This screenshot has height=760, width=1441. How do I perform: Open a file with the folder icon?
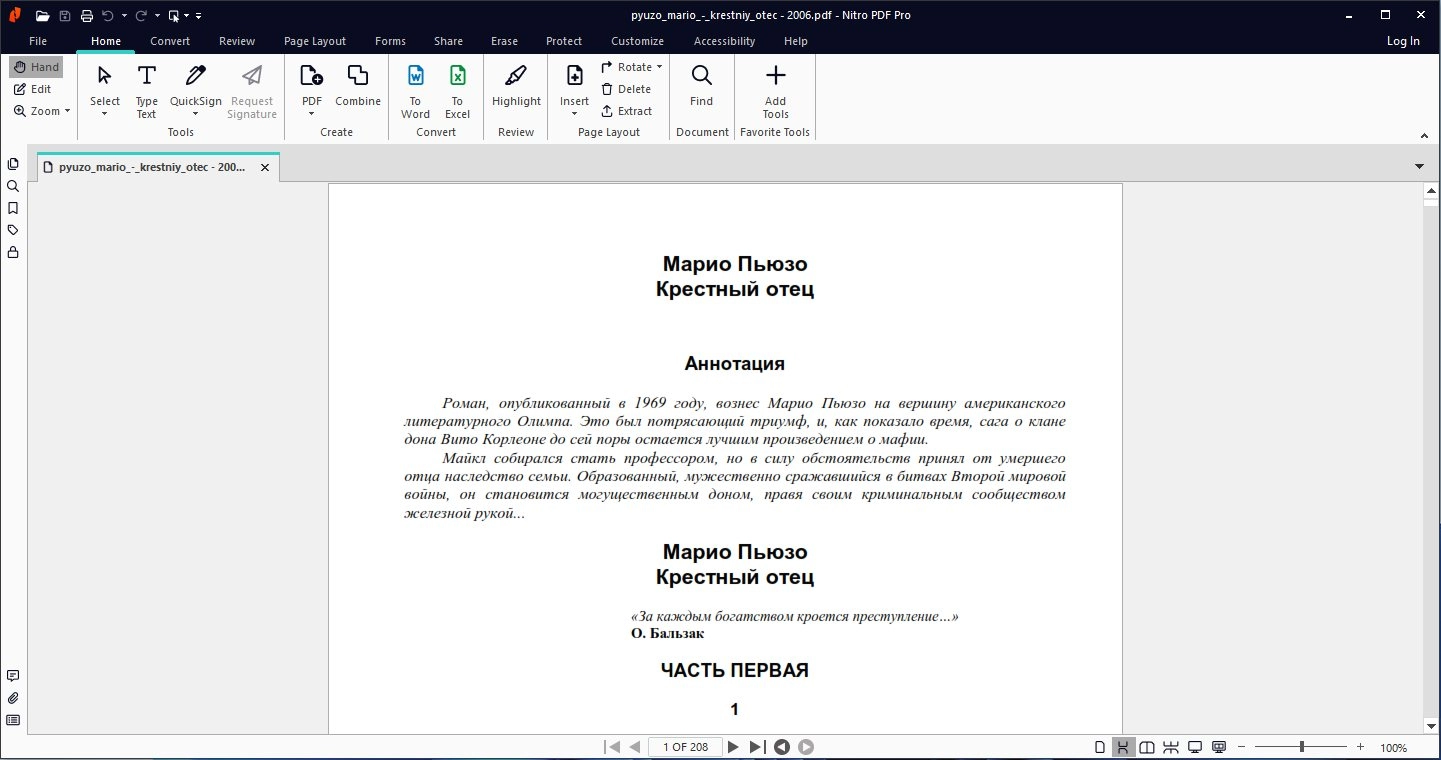pos(42,15)
